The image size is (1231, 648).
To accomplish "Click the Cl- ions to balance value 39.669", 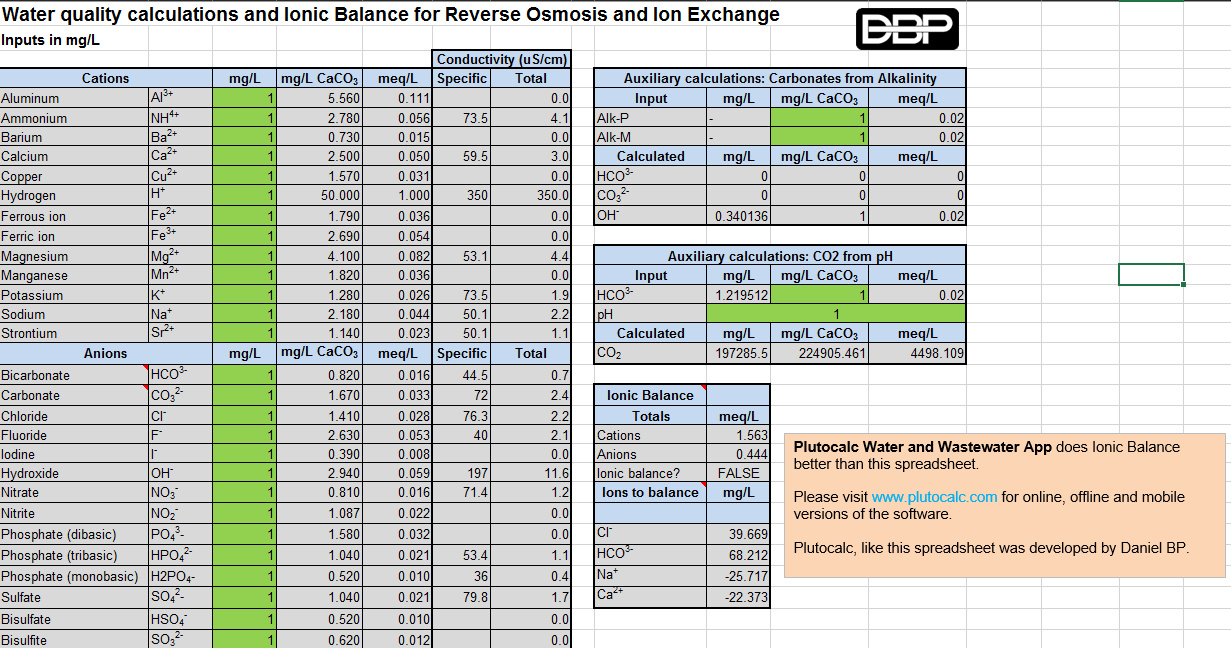I will pyautogui.click(x=738, y=535).
